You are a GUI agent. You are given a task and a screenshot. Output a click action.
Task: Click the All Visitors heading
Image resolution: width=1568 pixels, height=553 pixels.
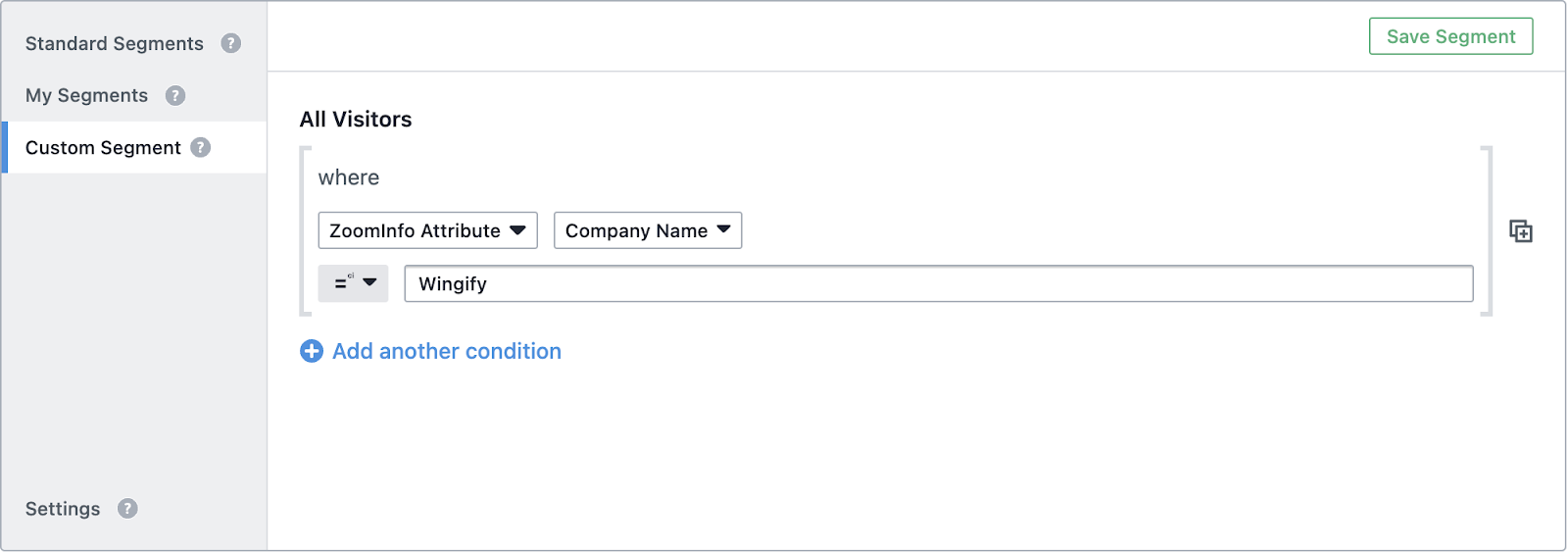pyautogui.click(x=356, y=120)
